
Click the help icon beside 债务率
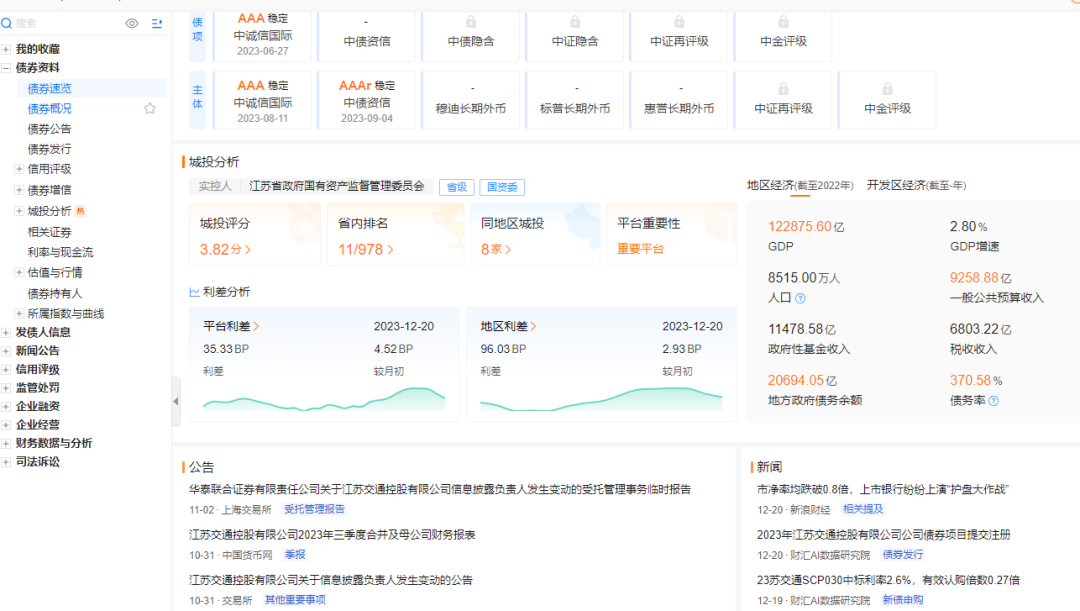[993, 401]
